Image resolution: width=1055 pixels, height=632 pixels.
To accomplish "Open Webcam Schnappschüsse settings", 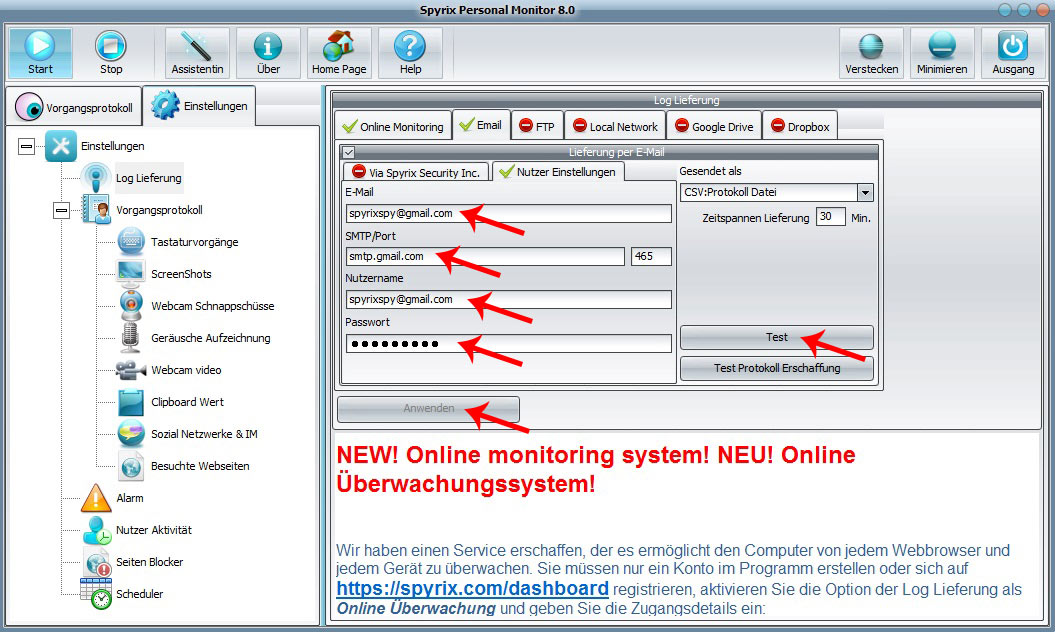I will click(x=213, y=306).
